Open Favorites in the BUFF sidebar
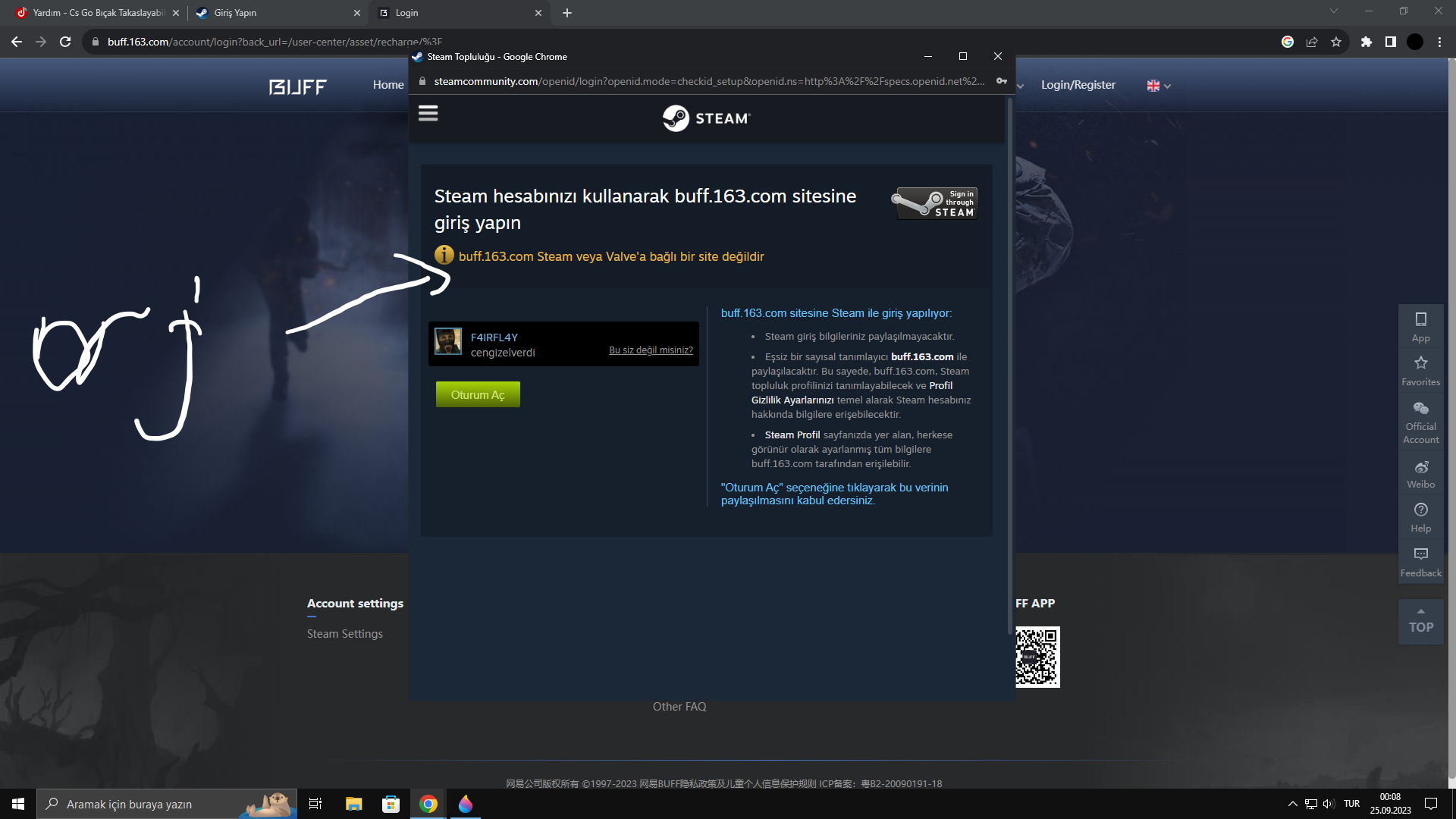The width and height of the screenshot is (1456, 819). click(1421, 371)
